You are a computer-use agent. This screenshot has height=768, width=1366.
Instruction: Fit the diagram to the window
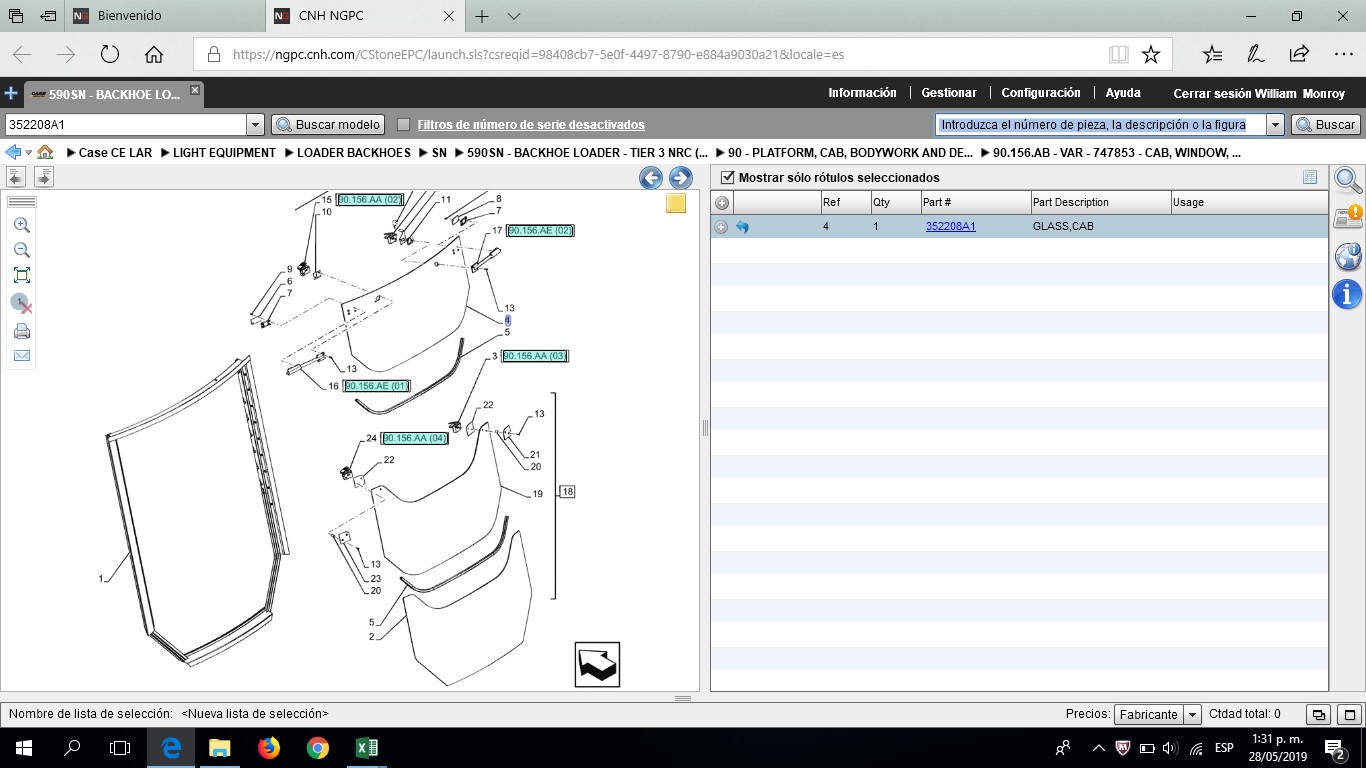(x=21, y=276)
